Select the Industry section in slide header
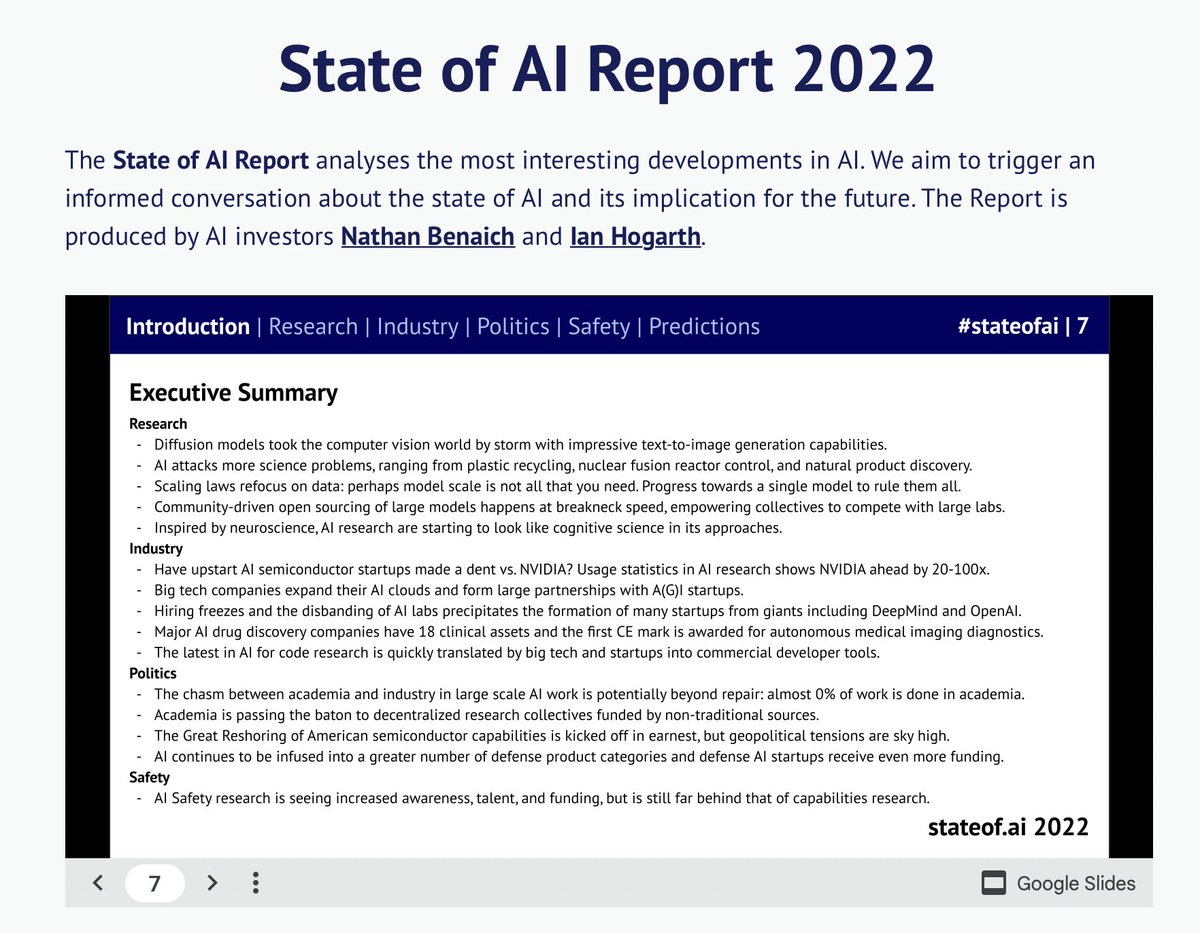This screenshot has height=933, width=1200. click(x=417, y=327)
